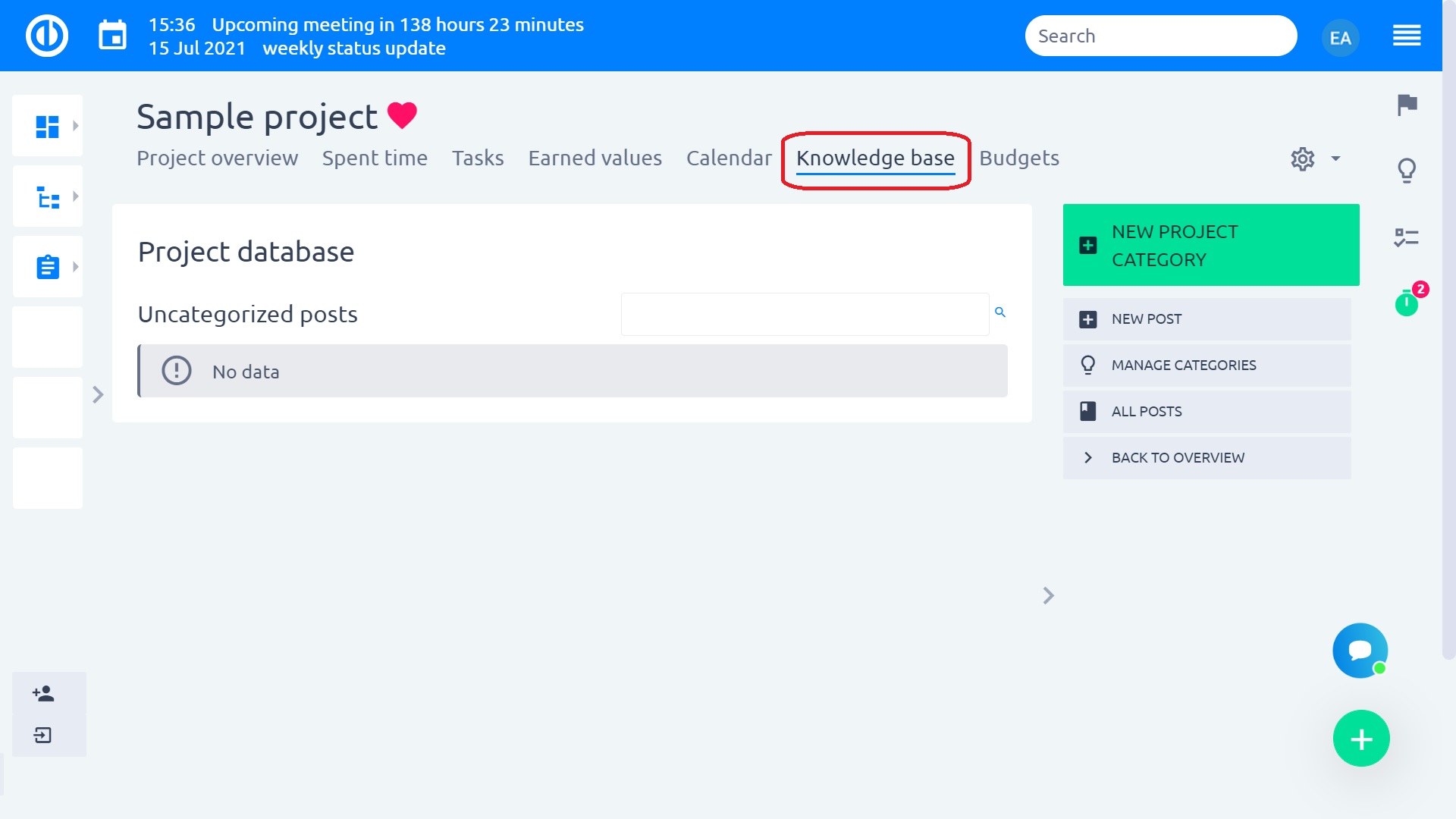The image size is (1456, 819).
Task: Click the Easy Project logo icon
Action: [x=47, y=36]
